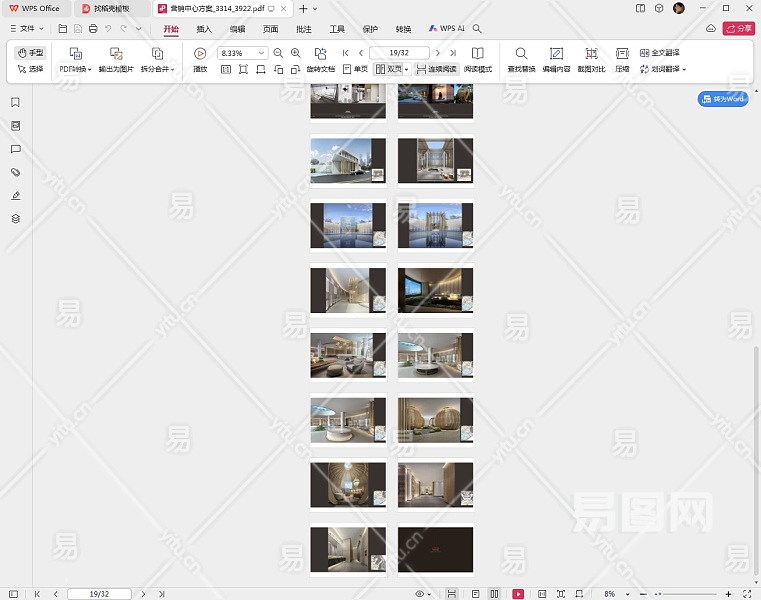Expand the 8.33% zoom dropdown
The height and width of the screenshot is (600, 761).
coord(262,53)
